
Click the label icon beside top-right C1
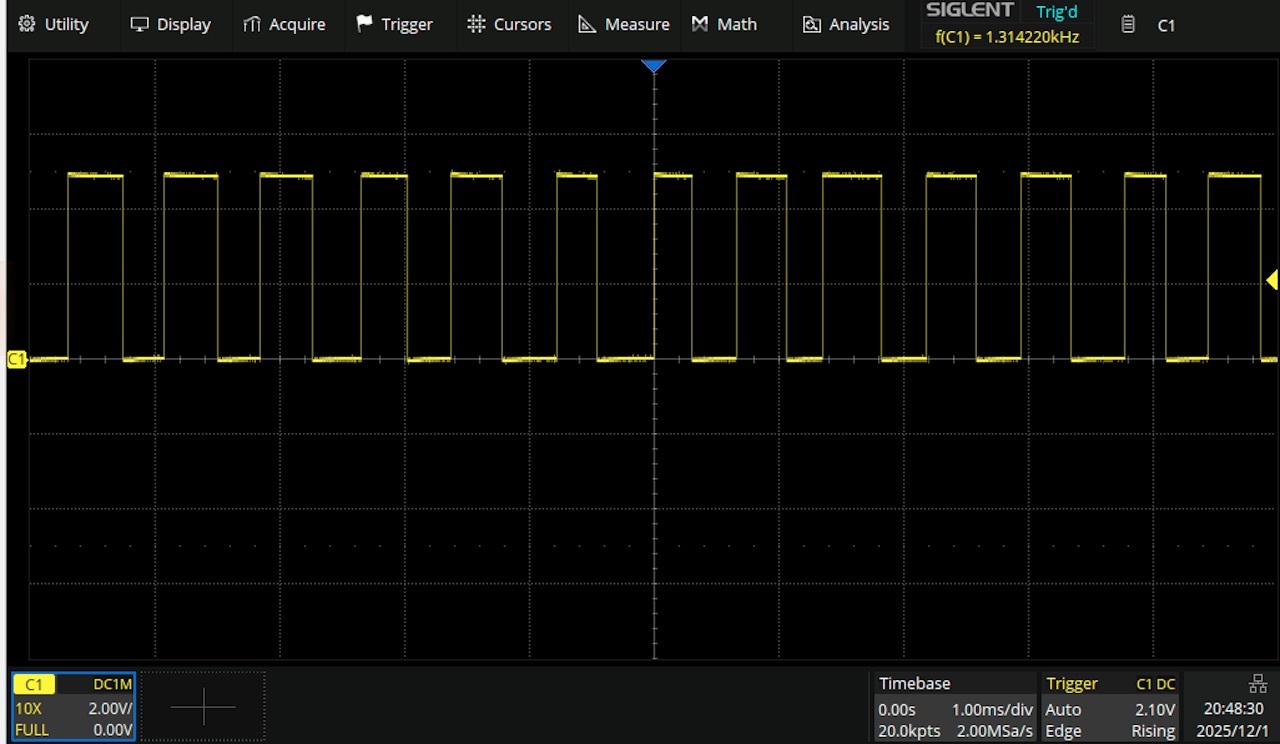(x=1128, y=25)
